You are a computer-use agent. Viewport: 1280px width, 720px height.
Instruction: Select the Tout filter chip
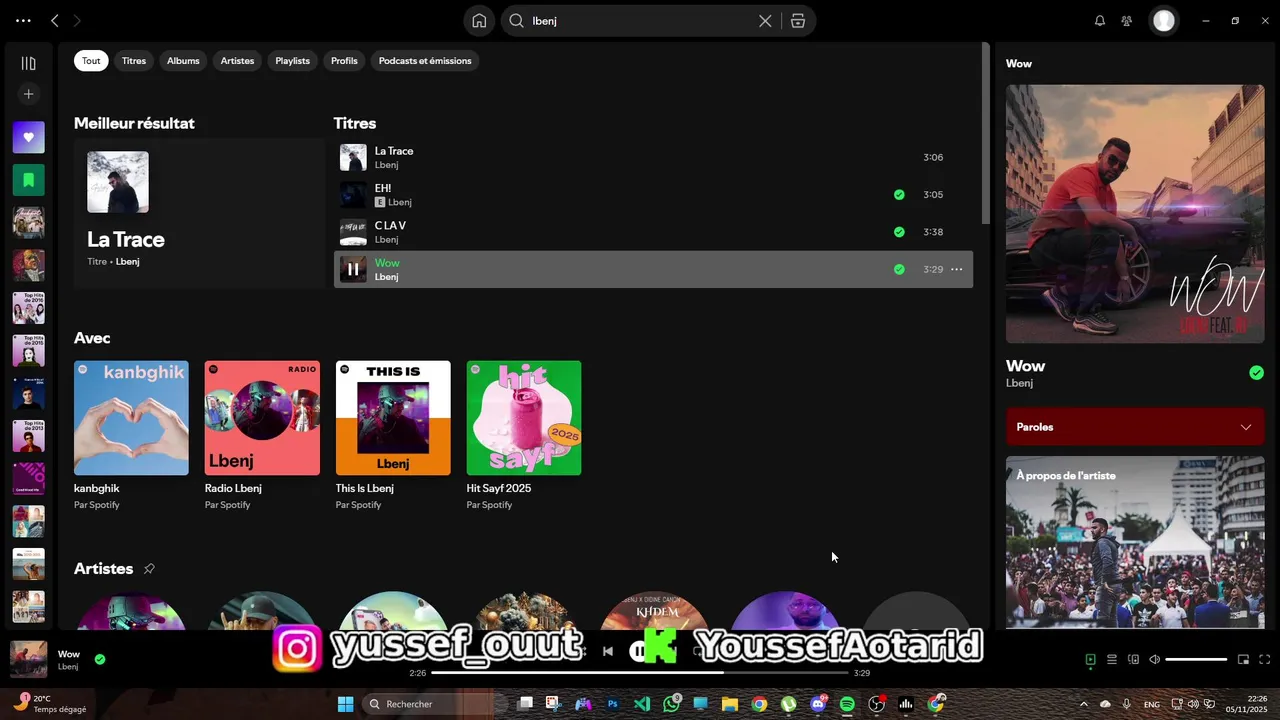91,61
